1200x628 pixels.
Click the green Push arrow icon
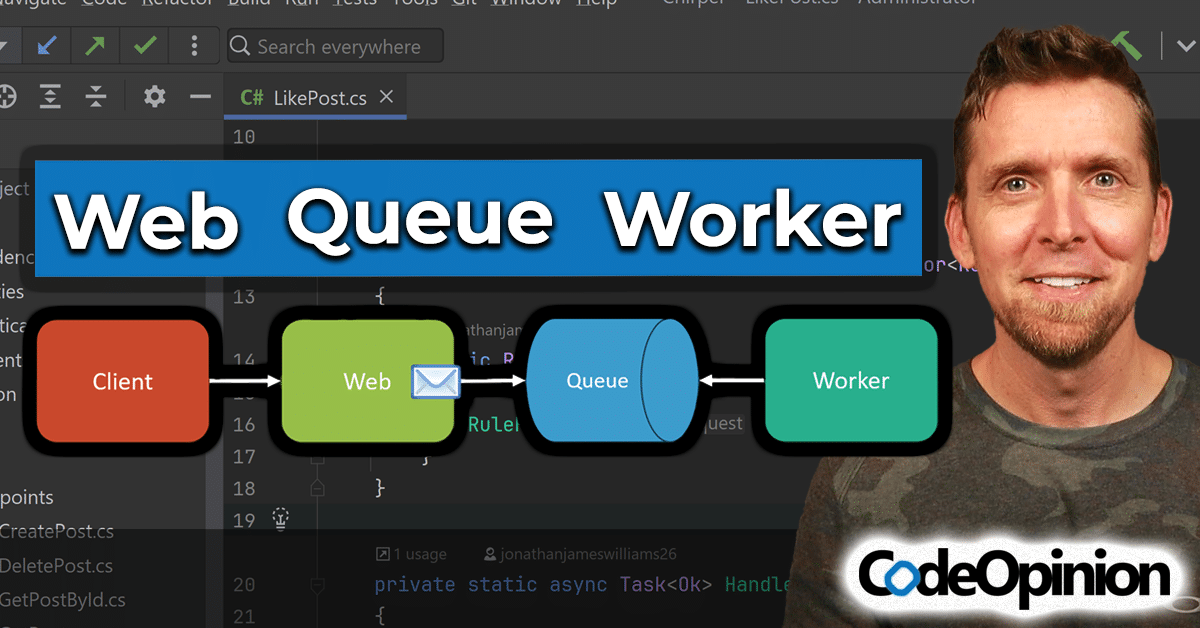point(95,46)
